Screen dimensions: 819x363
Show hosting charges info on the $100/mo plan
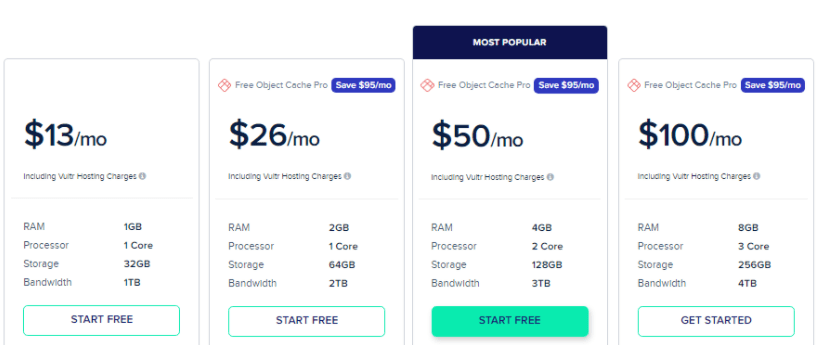point(757,176)
